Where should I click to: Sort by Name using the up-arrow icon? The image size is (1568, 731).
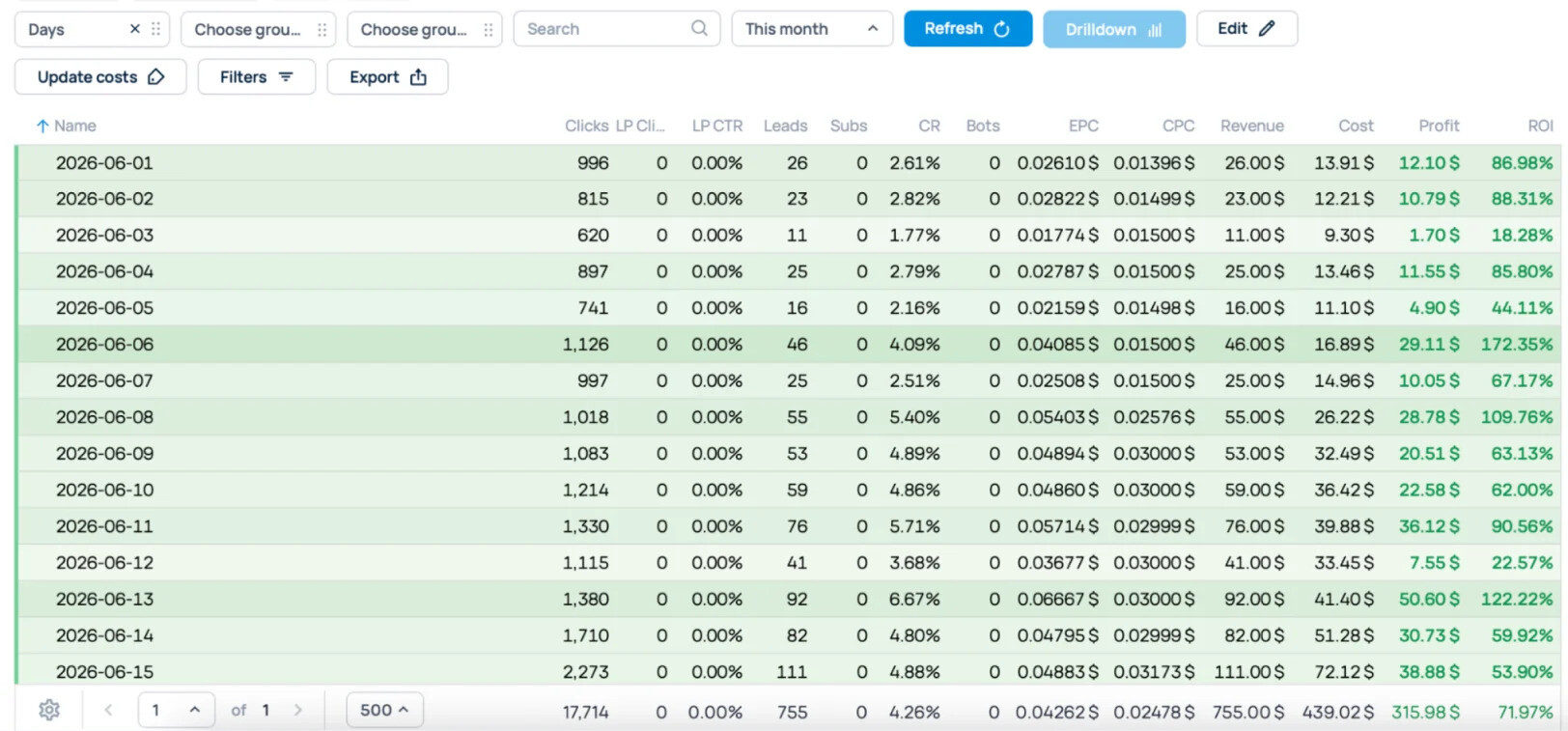[42, 127]
